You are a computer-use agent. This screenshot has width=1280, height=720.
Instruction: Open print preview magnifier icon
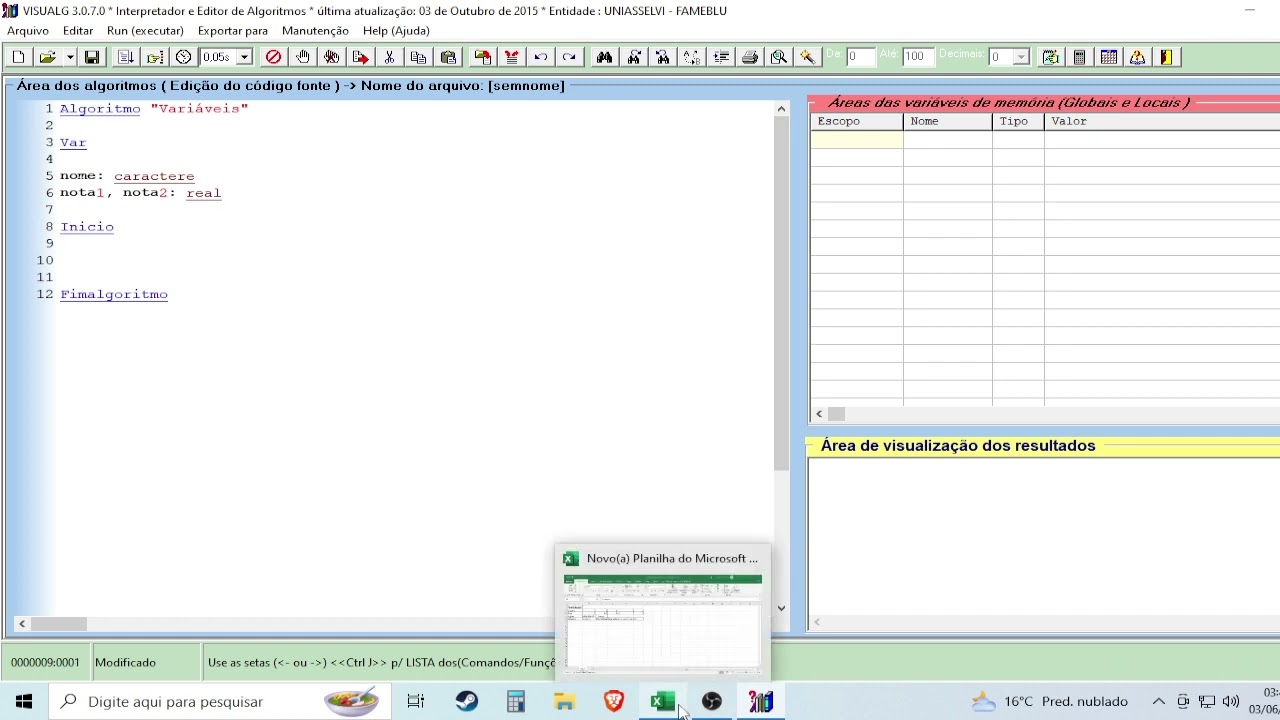[778, 57]
